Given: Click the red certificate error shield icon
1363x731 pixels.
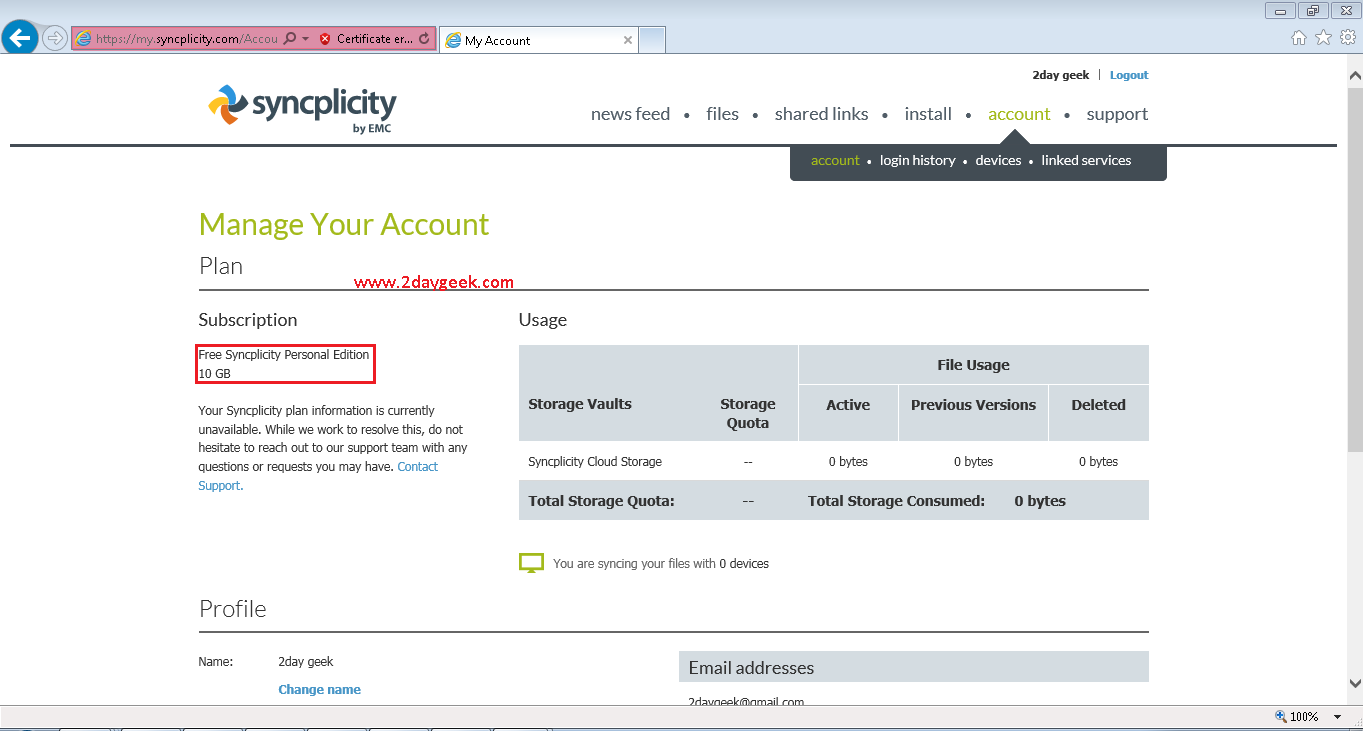Looking at the screenshot, I should click(325, 39).
